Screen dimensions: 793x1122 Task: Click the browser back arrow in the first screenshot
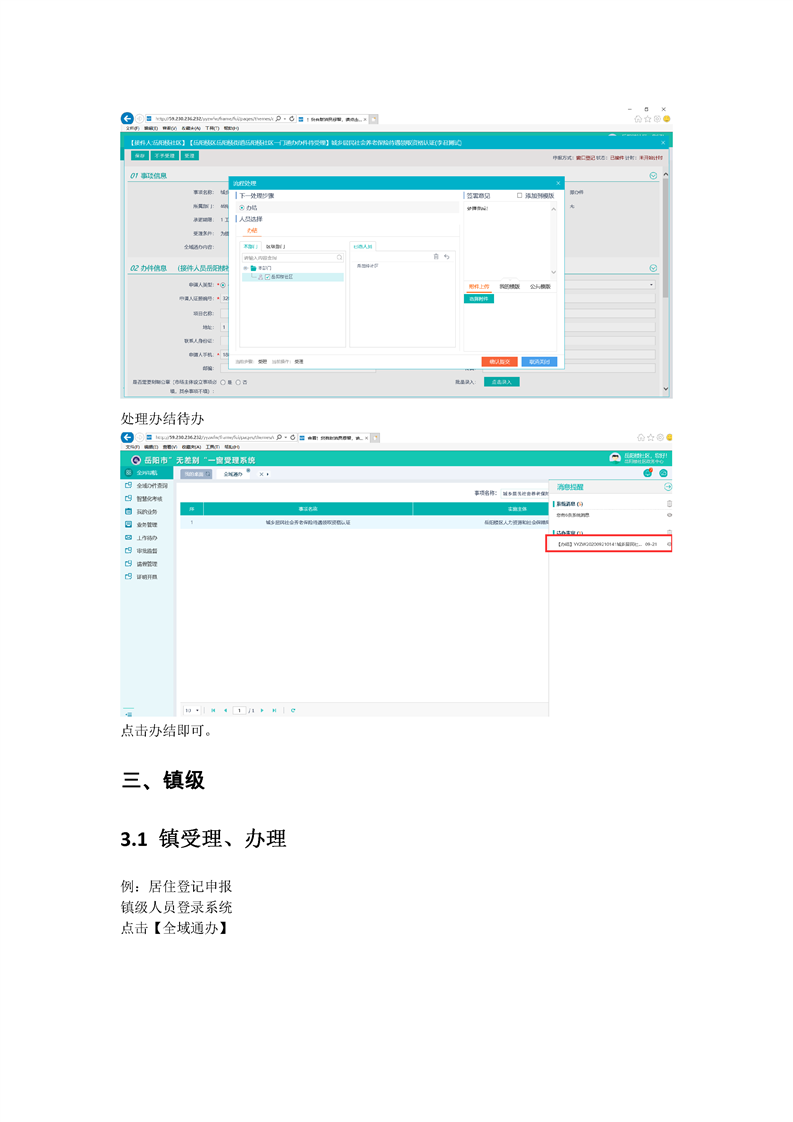(x=127, y=118)
